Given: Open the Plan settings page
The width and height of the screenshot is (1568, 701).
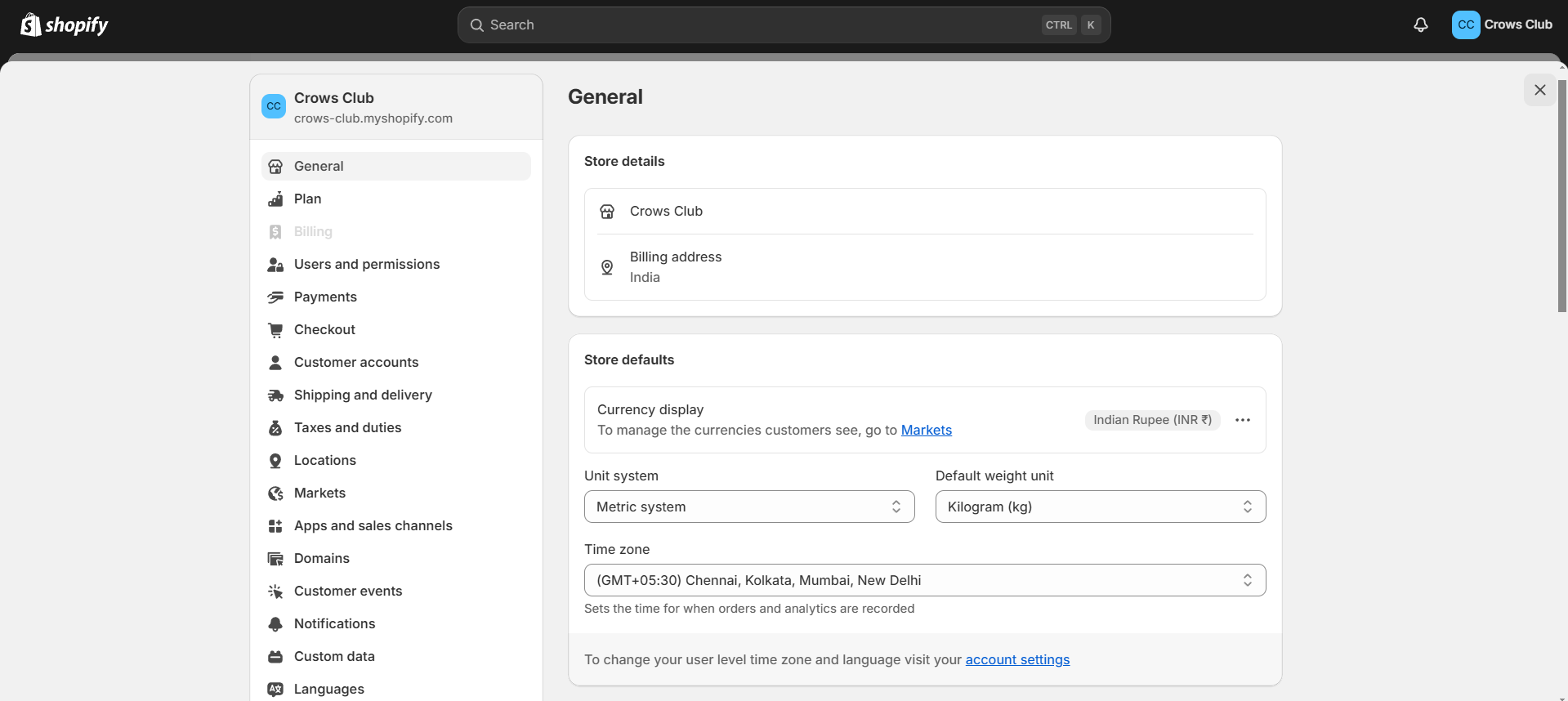Looking at the screenshot, I should (x=396, y=199).
